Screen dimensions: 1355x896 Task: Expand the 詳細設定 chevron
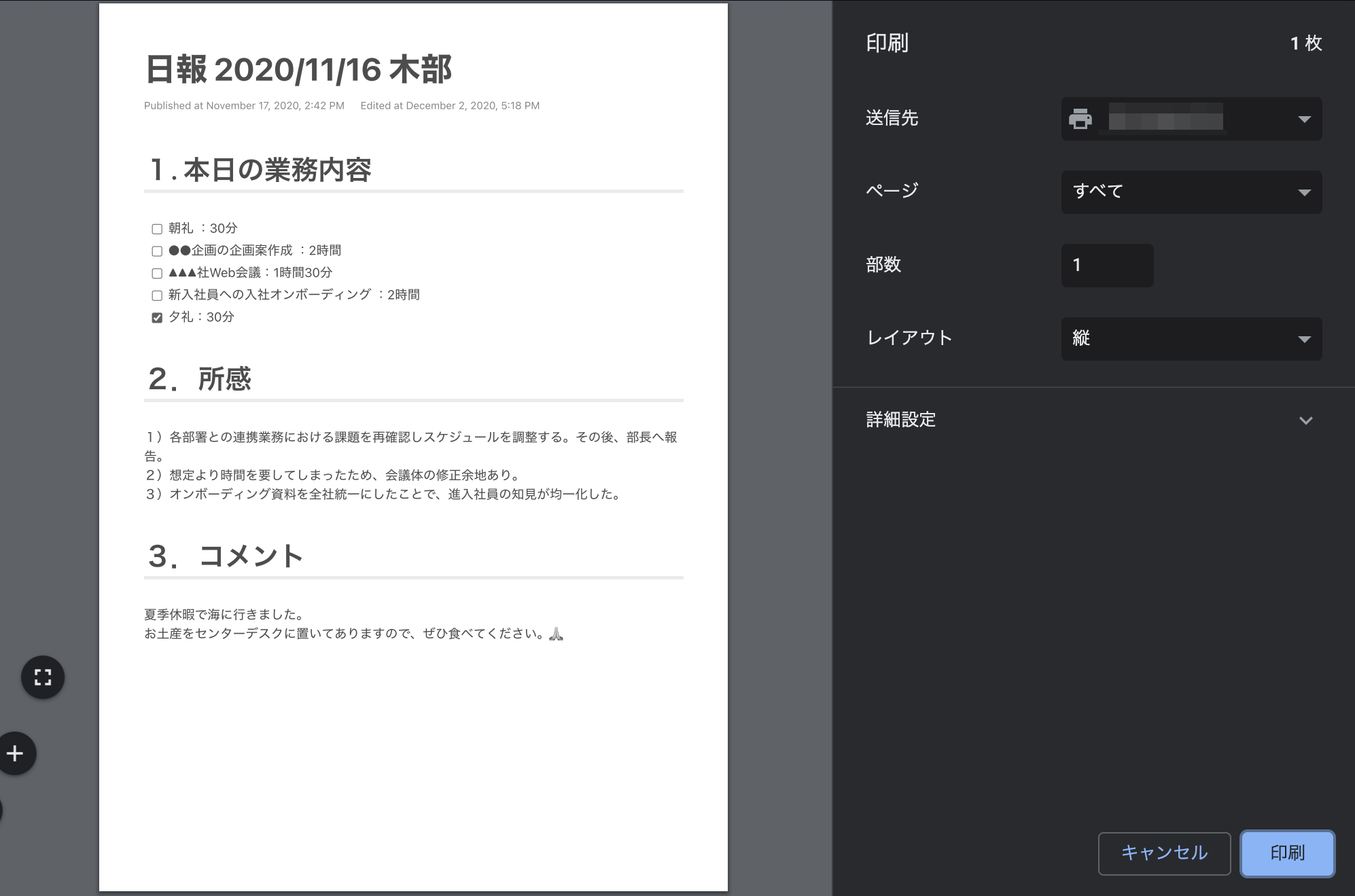pyautogui.click(x=1305, y=420)
